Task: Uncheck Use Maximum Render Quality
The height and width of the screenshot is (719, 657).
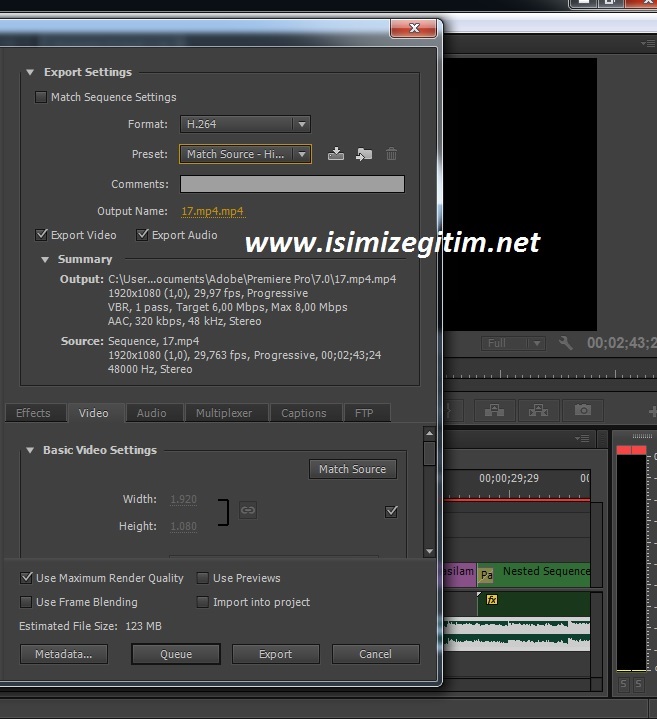Action: pyautogui.click(x=26, y=578)
